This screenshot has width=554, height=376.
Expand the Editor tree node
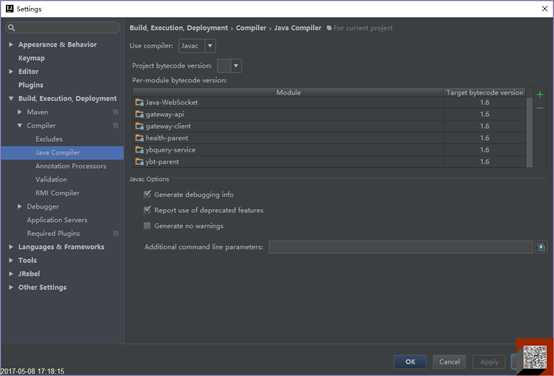(11, 71)
